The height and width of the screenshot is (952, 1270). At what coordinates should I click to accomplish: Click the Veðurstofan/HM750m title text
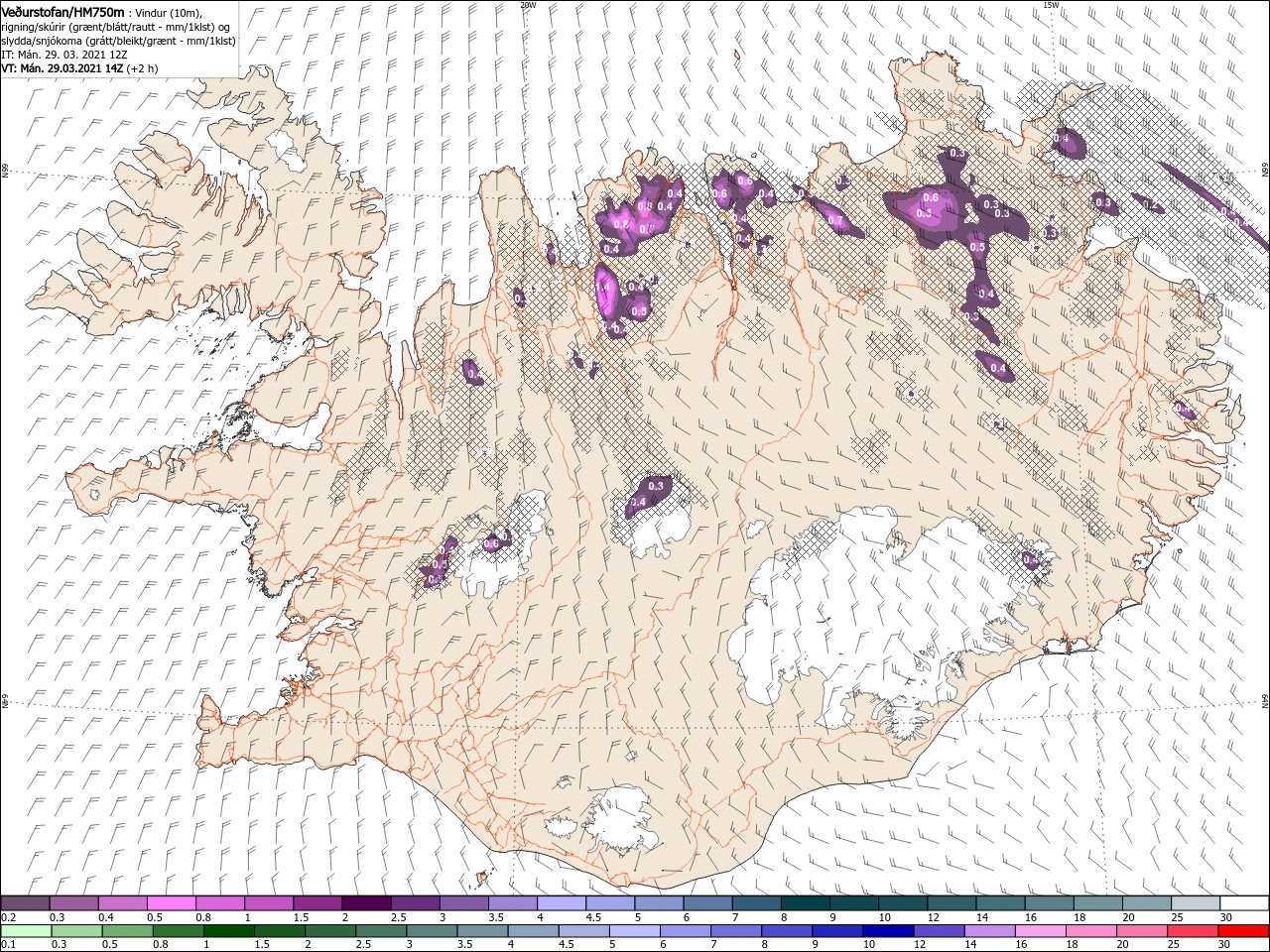(x=63, y=12)
